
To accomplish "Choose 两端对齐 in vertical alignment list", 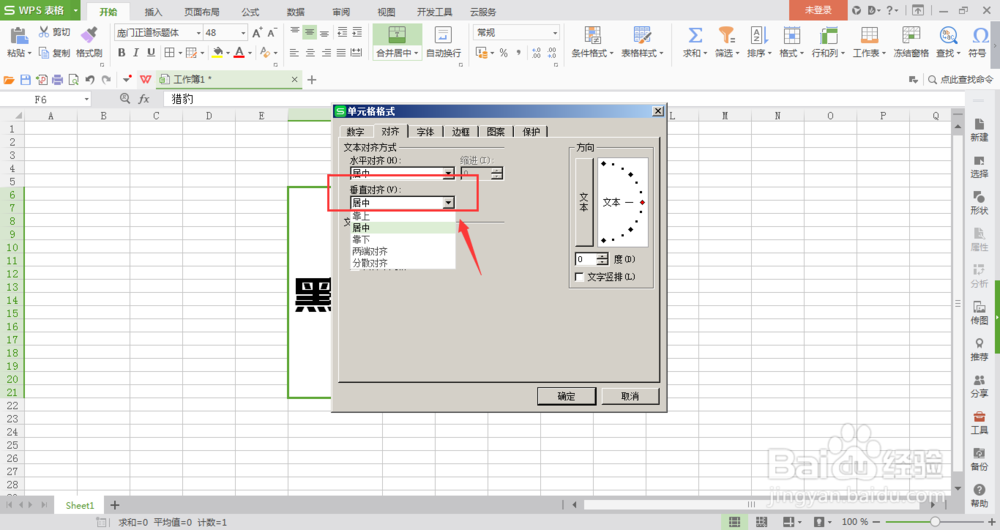I will click(x=403, y=251).
